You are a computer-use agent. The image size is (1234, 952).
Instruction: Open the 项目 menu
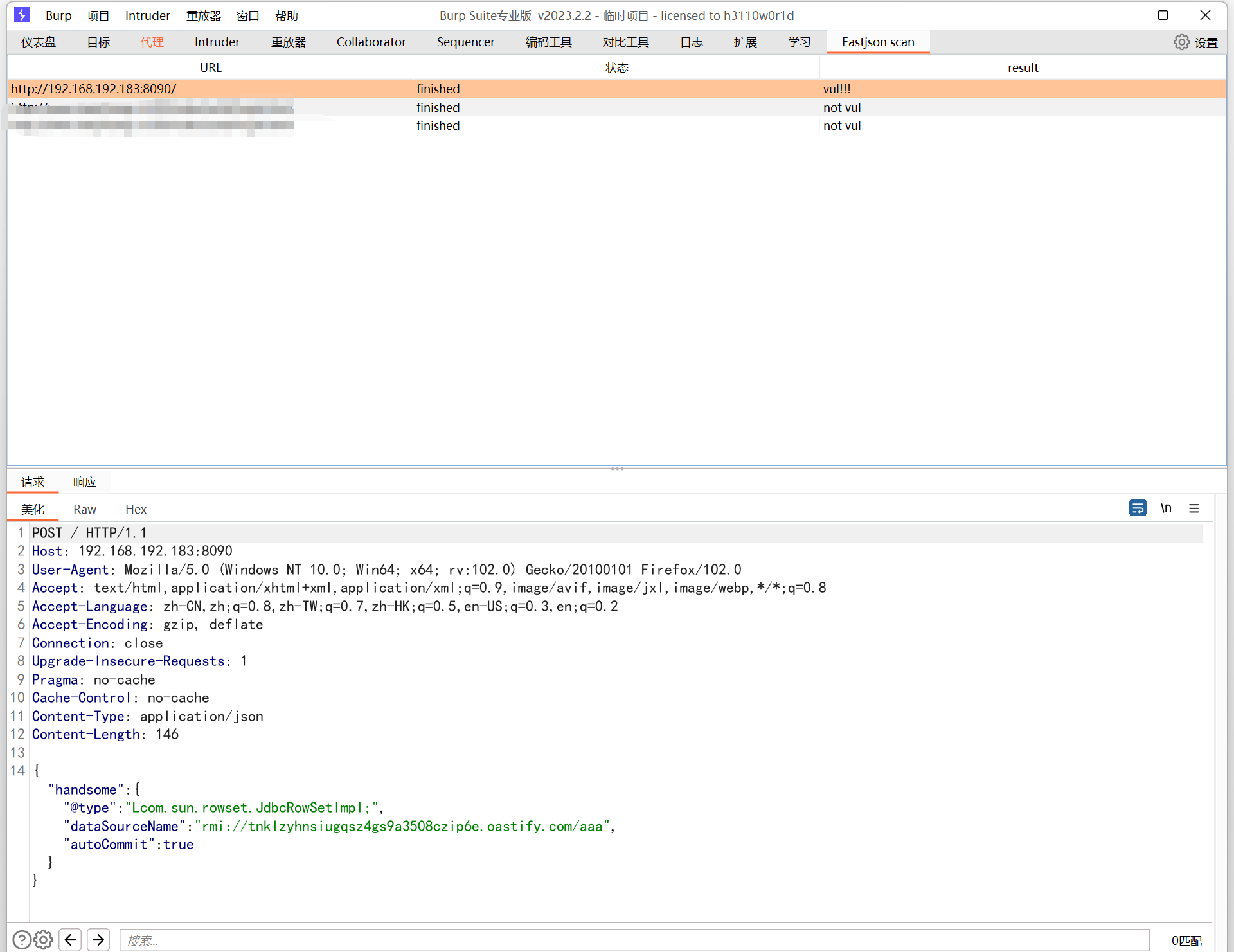coord(98,15)
